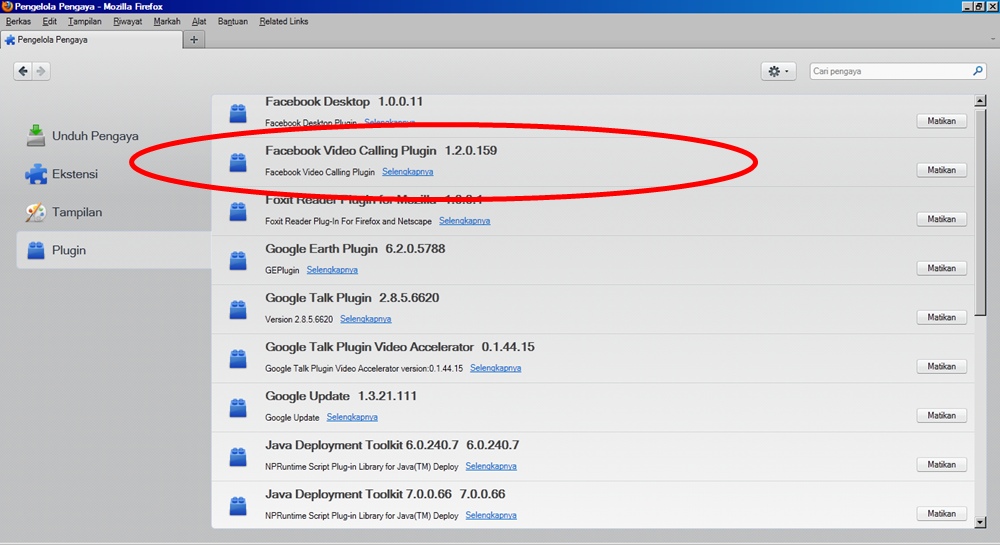The height and width of the screenshot is (545, 1000).
Task: Click the plugin list scrollbar up arrow
Action: (980, 101)
